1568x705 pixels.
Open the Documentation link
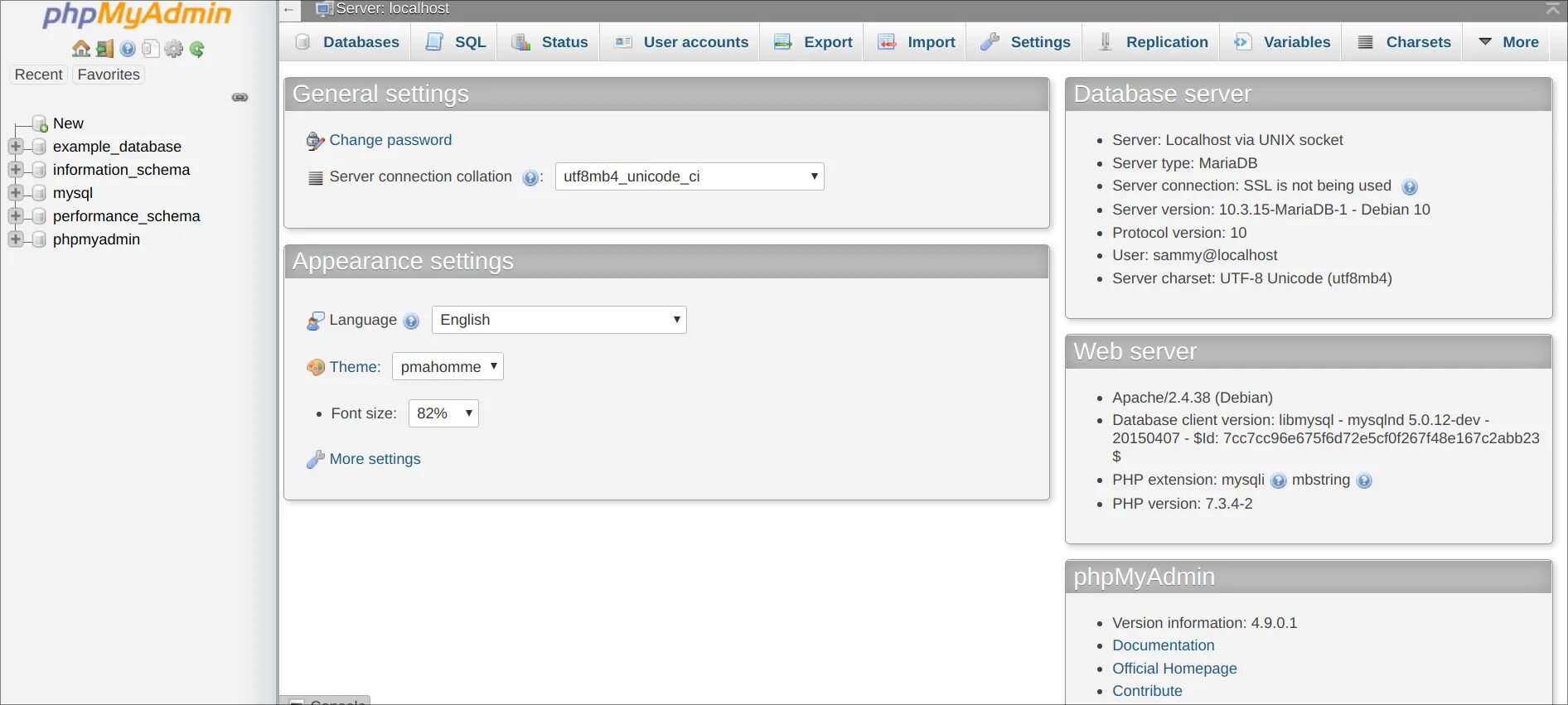[x=1163, y=645]
